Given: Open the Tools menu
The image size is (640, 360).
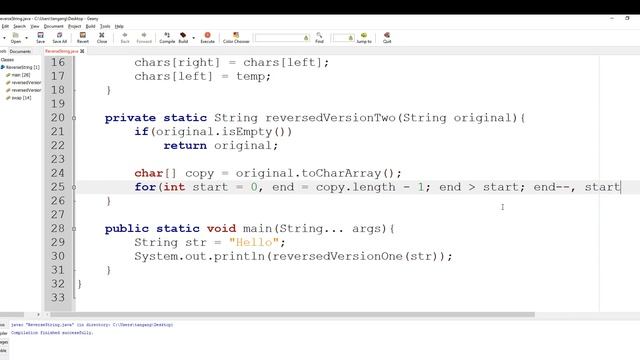Looking at the screenshot, I should tap(105, 26).
